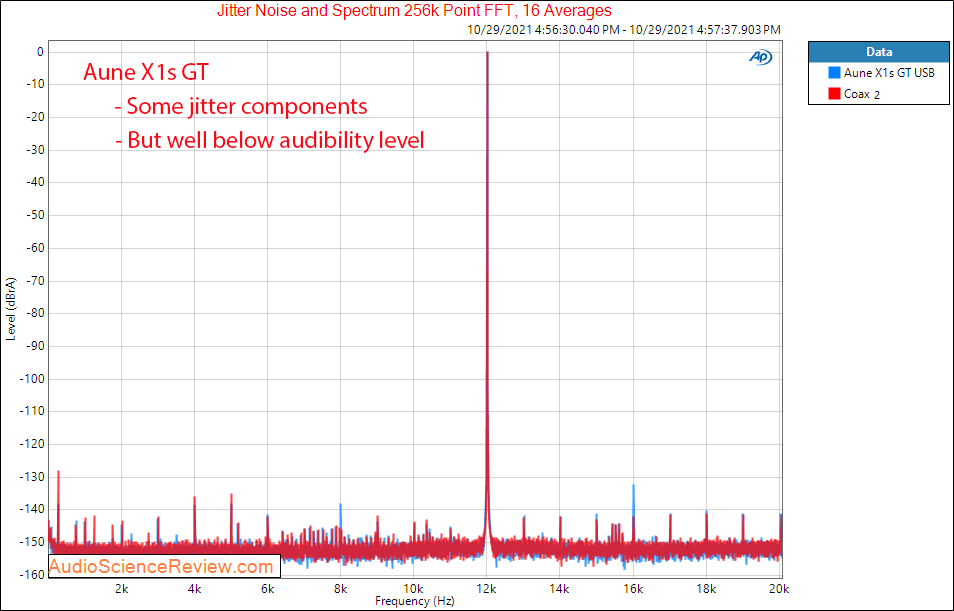Click the -90 level tick label

tap(34, 346)
